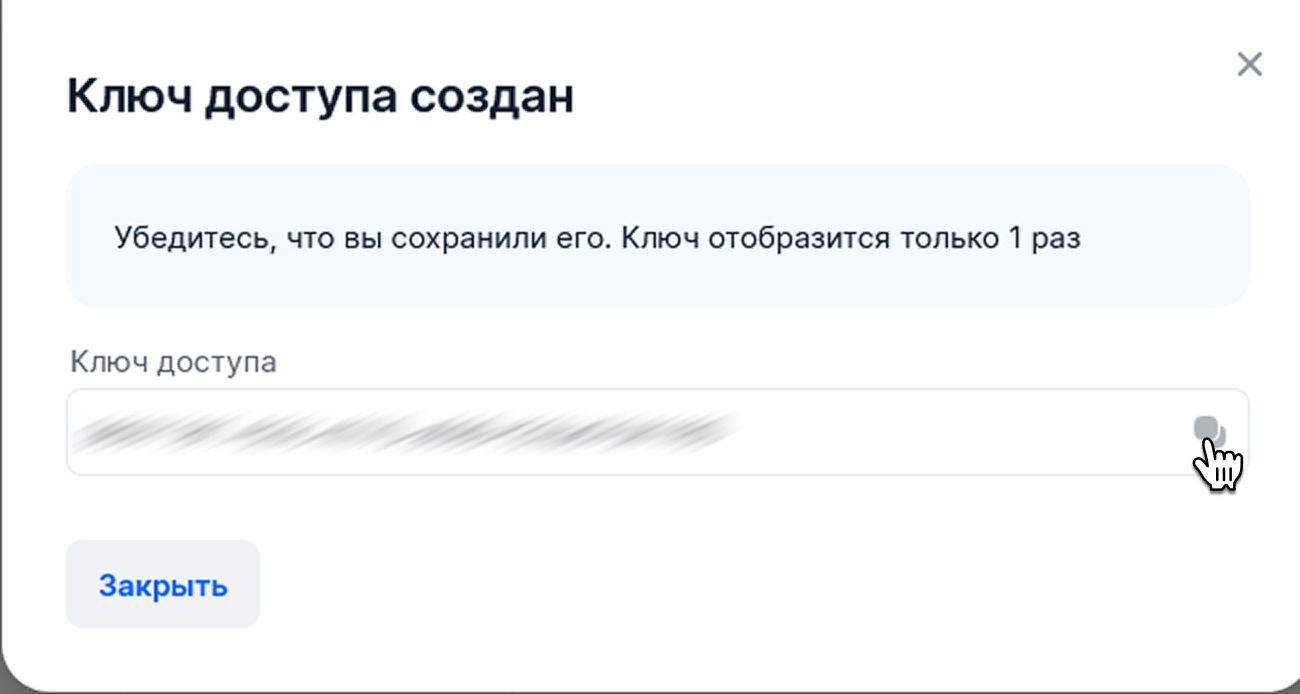Click empty area of access key field
The height and width of the screenshot is (694, 1300).
click(x=960, y=432)
